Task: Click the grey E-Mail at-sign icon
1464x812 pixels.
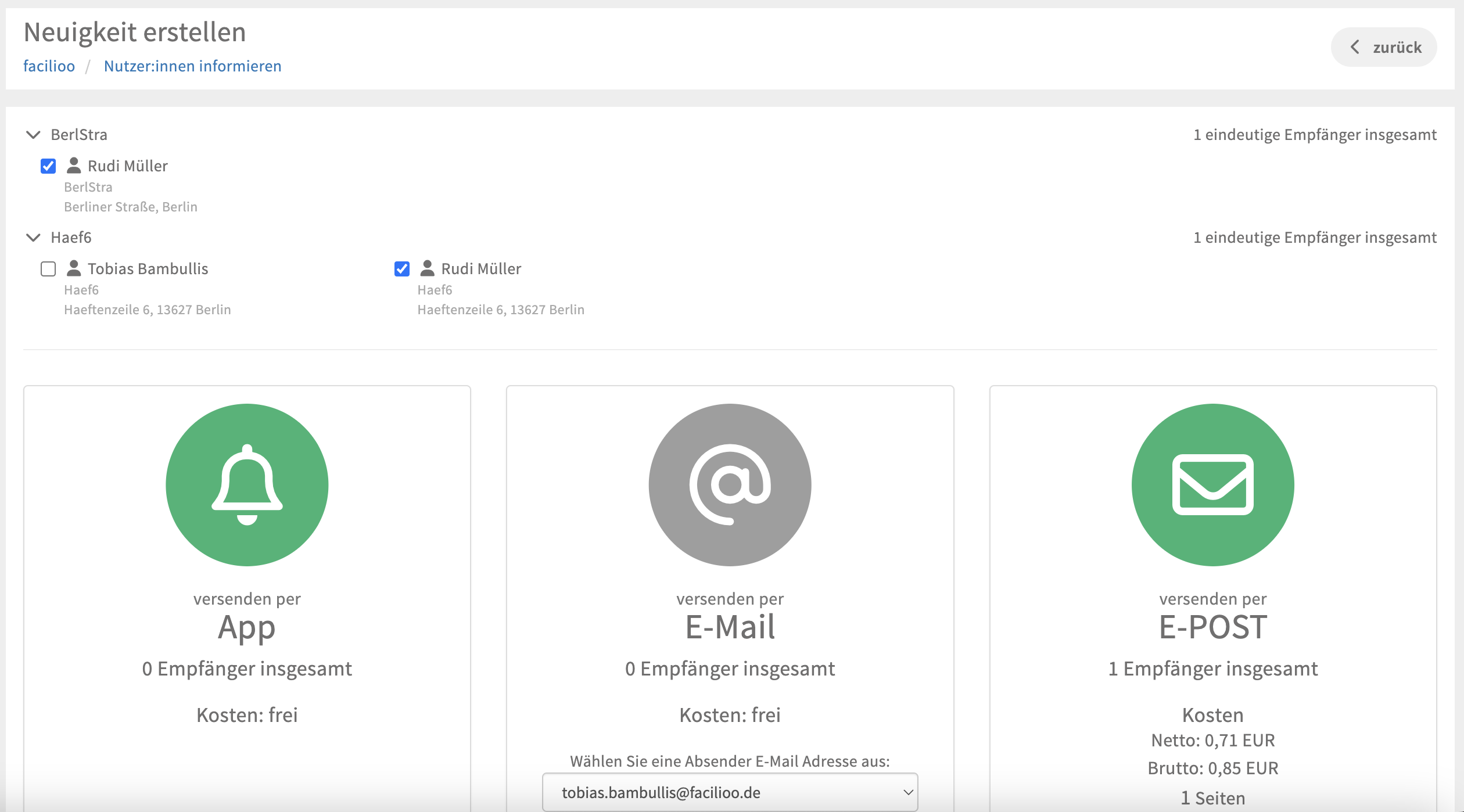Action: pyautogui.click(x=730, y=485)
